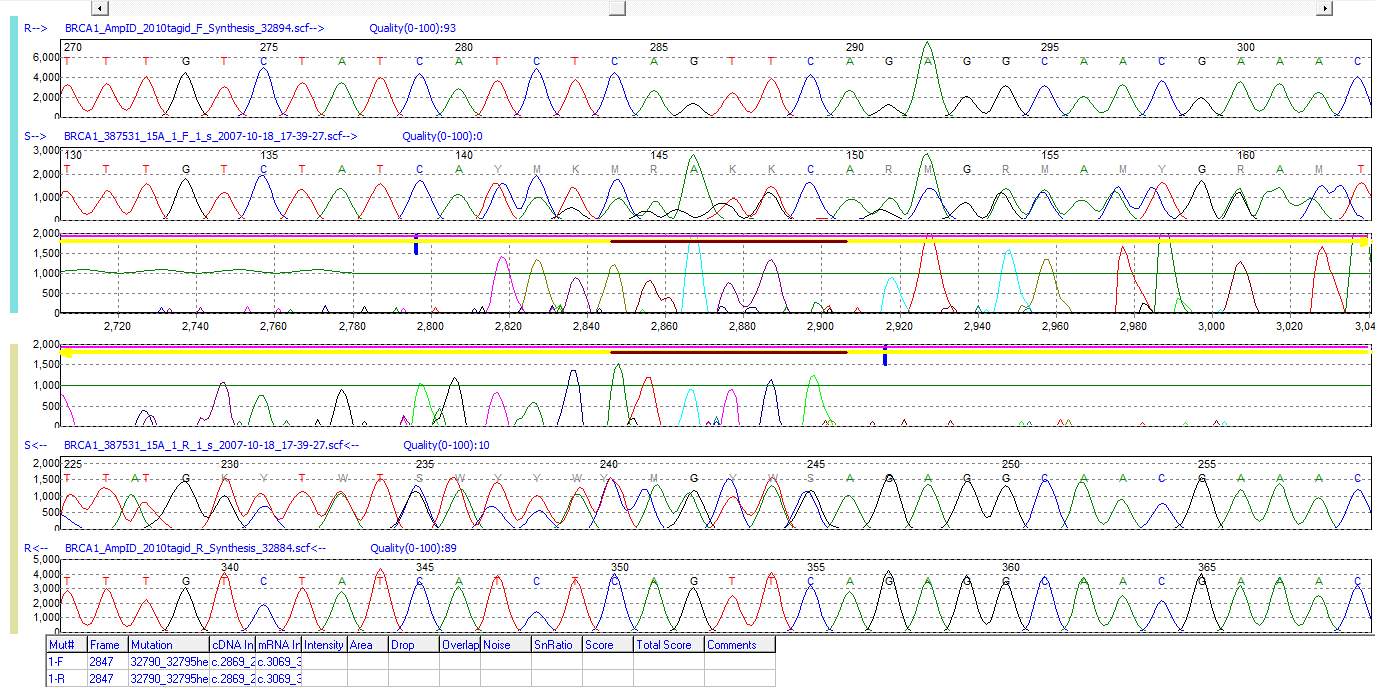
Task: Click the Comments column header
Action: pos(739,645)
